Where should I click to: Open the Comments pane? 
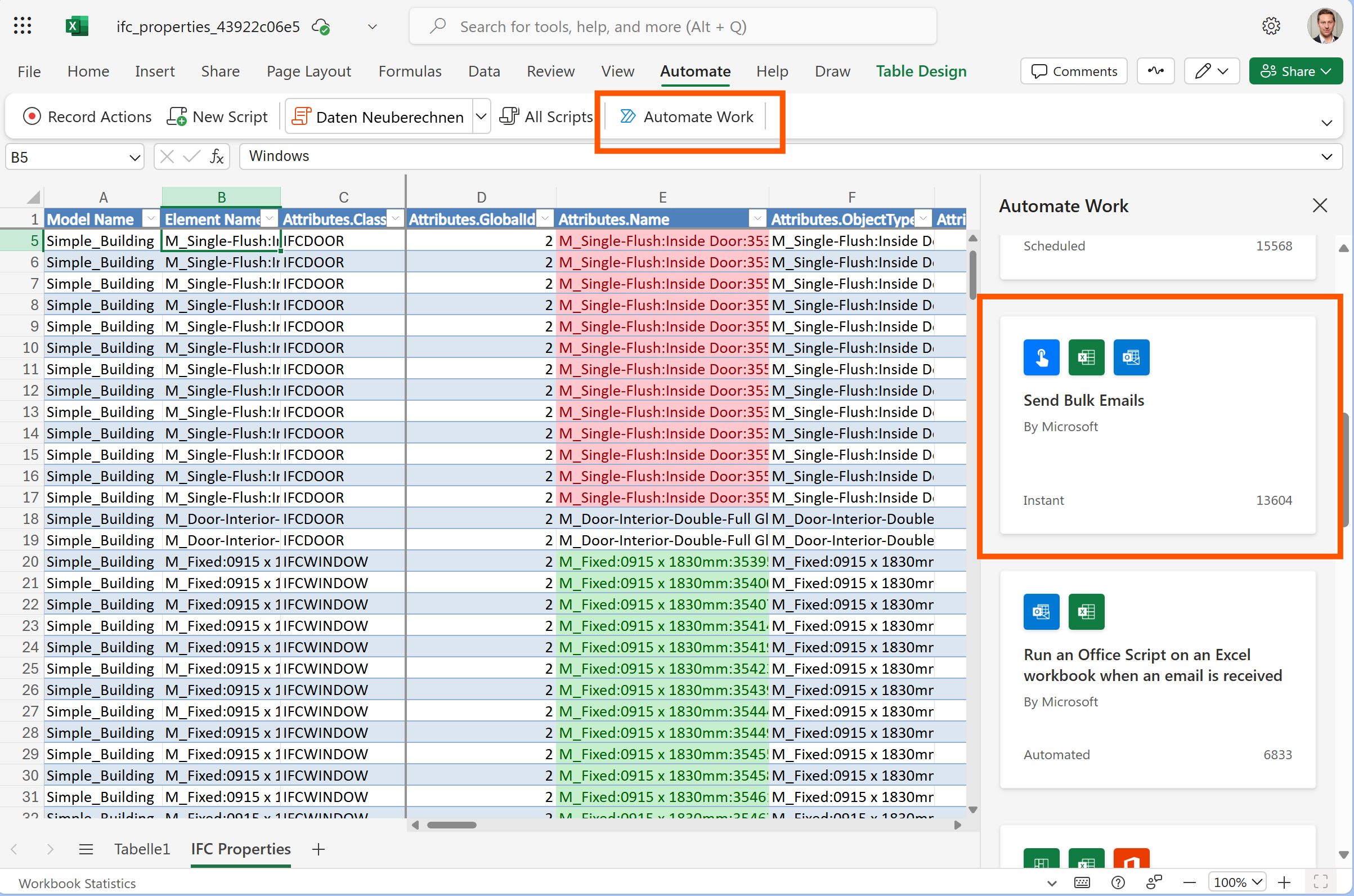click(1074, 71)
